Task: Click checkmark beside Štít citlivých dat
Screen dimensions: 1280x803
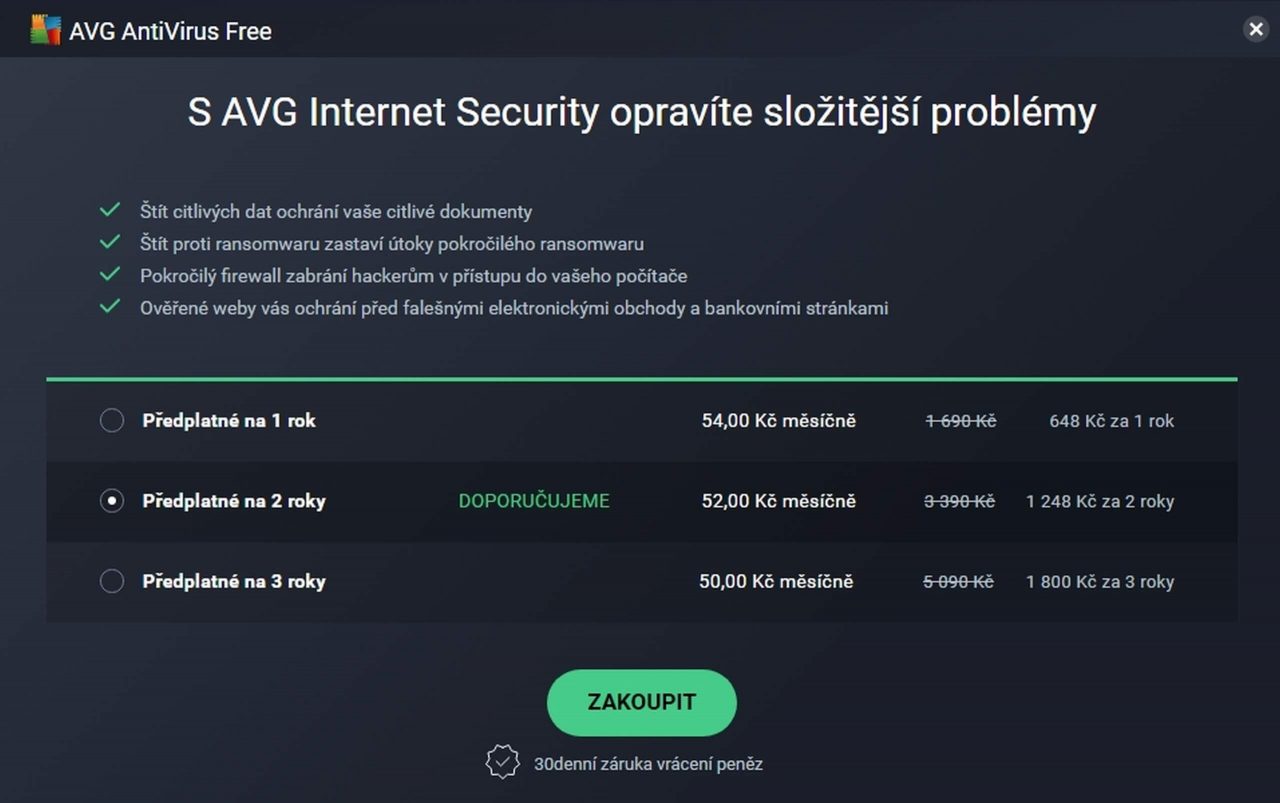Action: 110,210
